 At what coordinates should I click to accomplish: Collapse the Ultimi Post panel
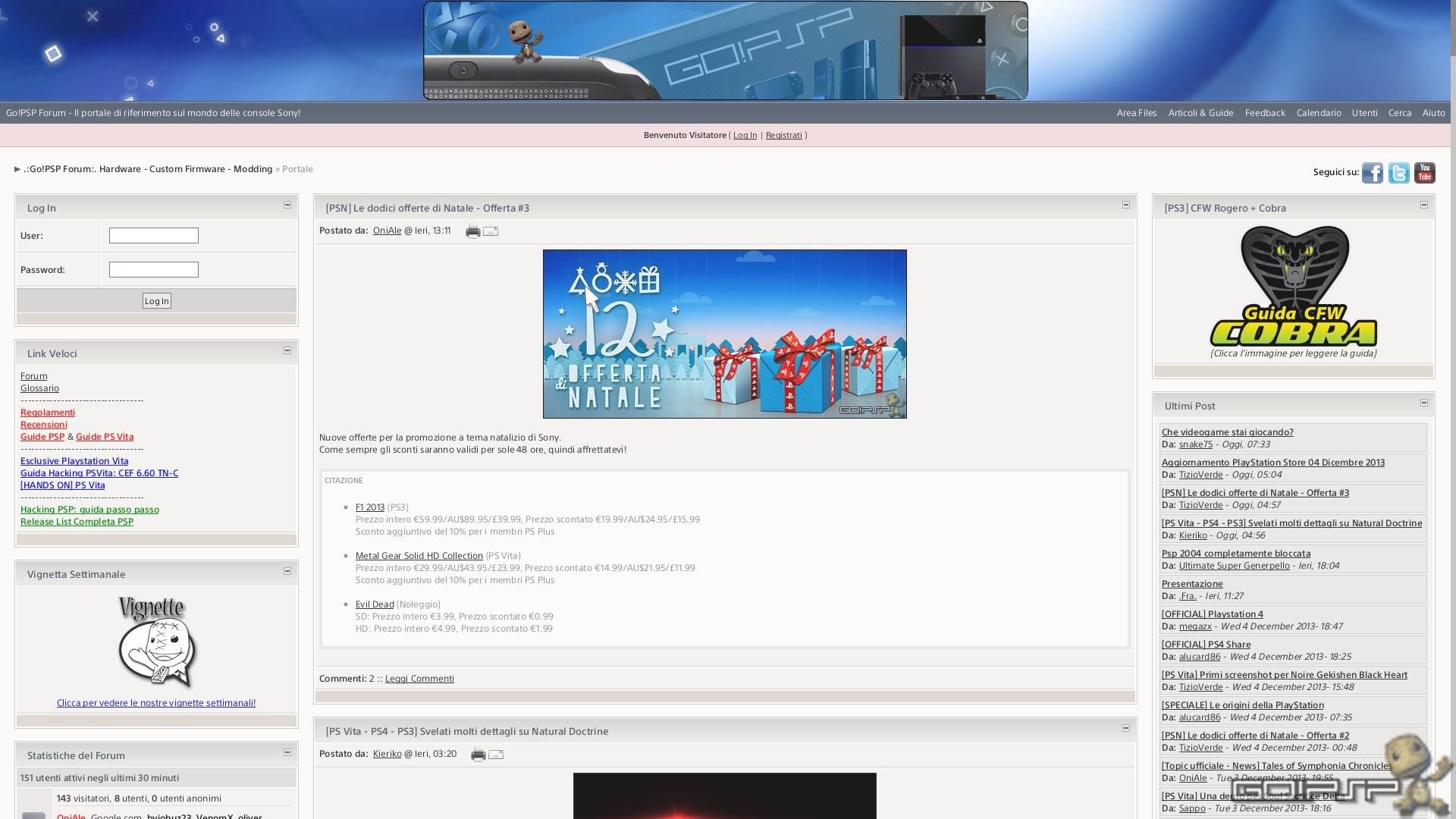(1424, 403)
